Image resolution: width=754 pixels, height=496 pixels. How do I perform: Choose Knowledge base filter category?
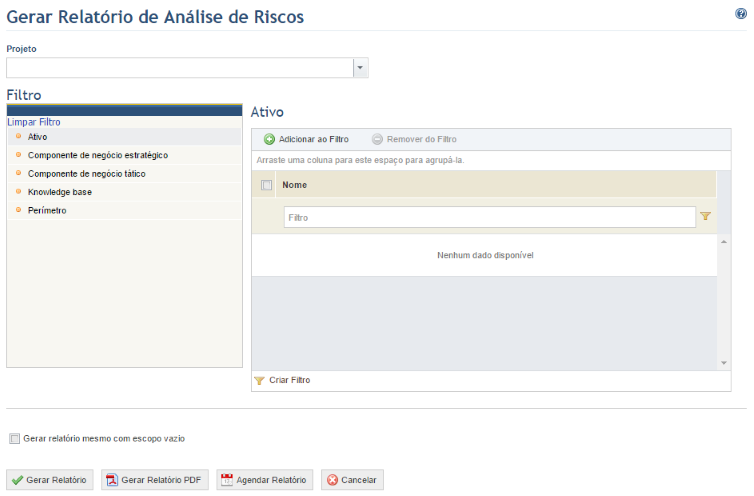click(125, 192)
